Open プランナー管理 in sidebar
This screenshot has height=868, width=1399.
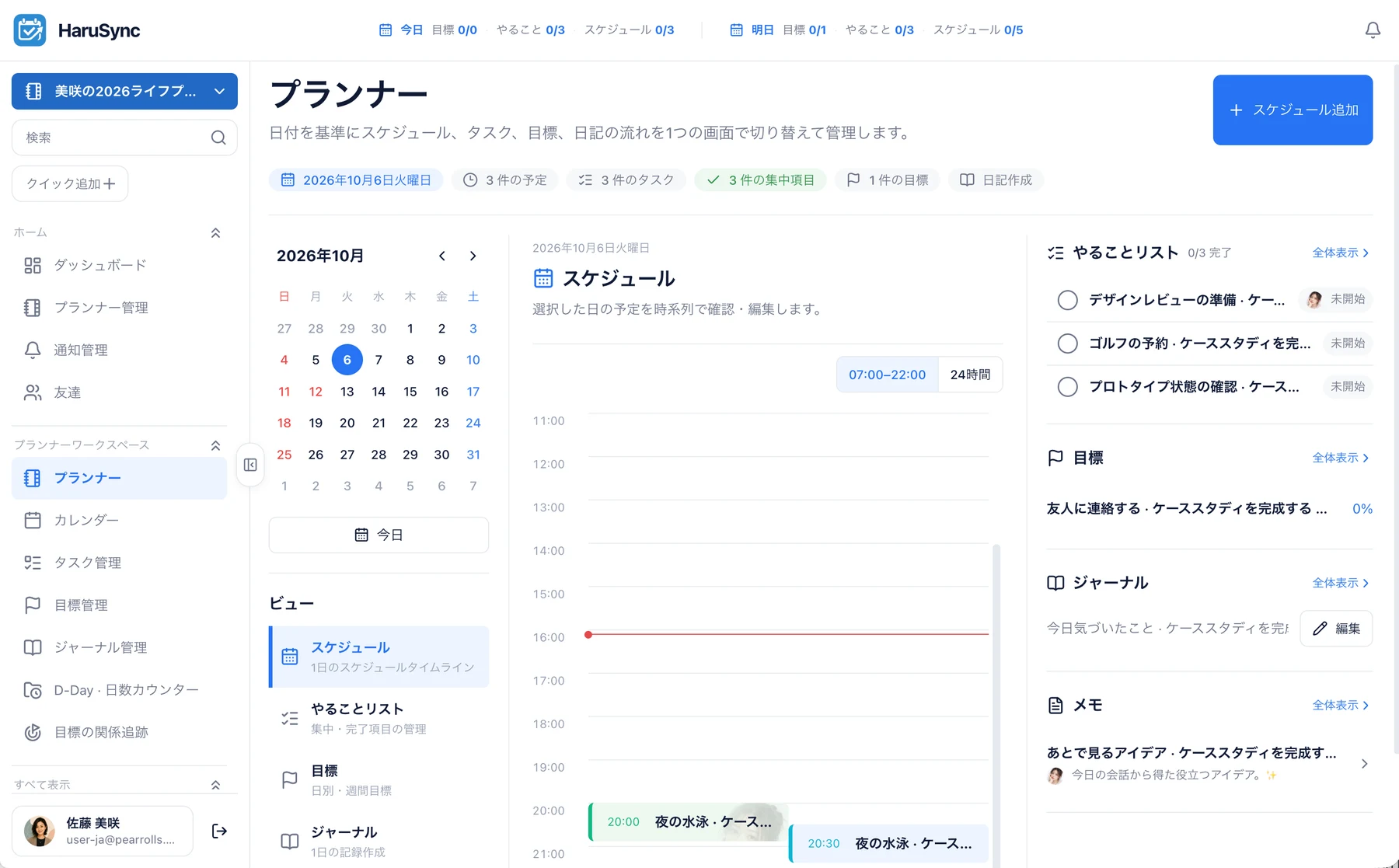[119, 308]
